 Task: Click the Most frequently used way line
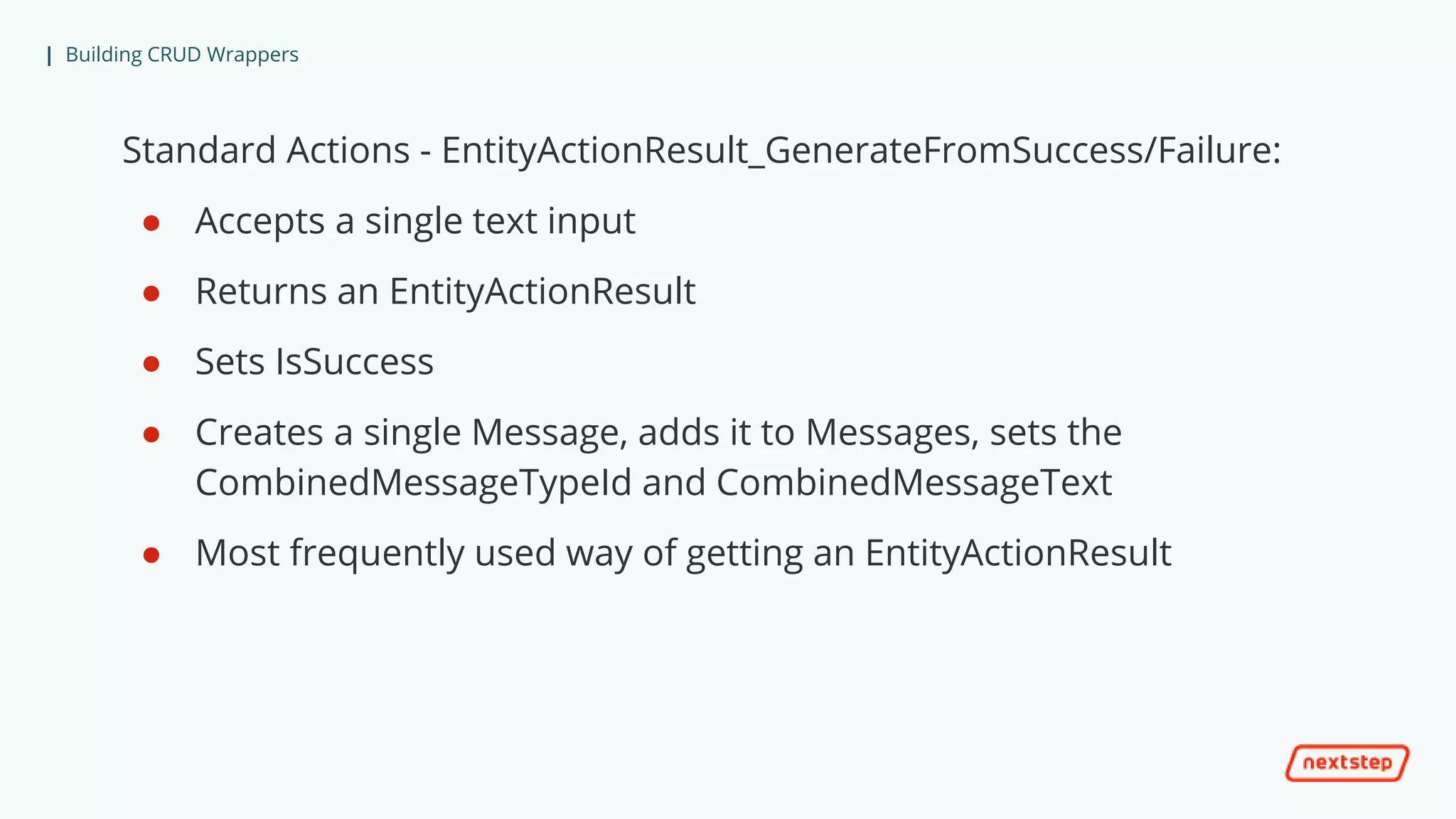(x=683, y=553)
